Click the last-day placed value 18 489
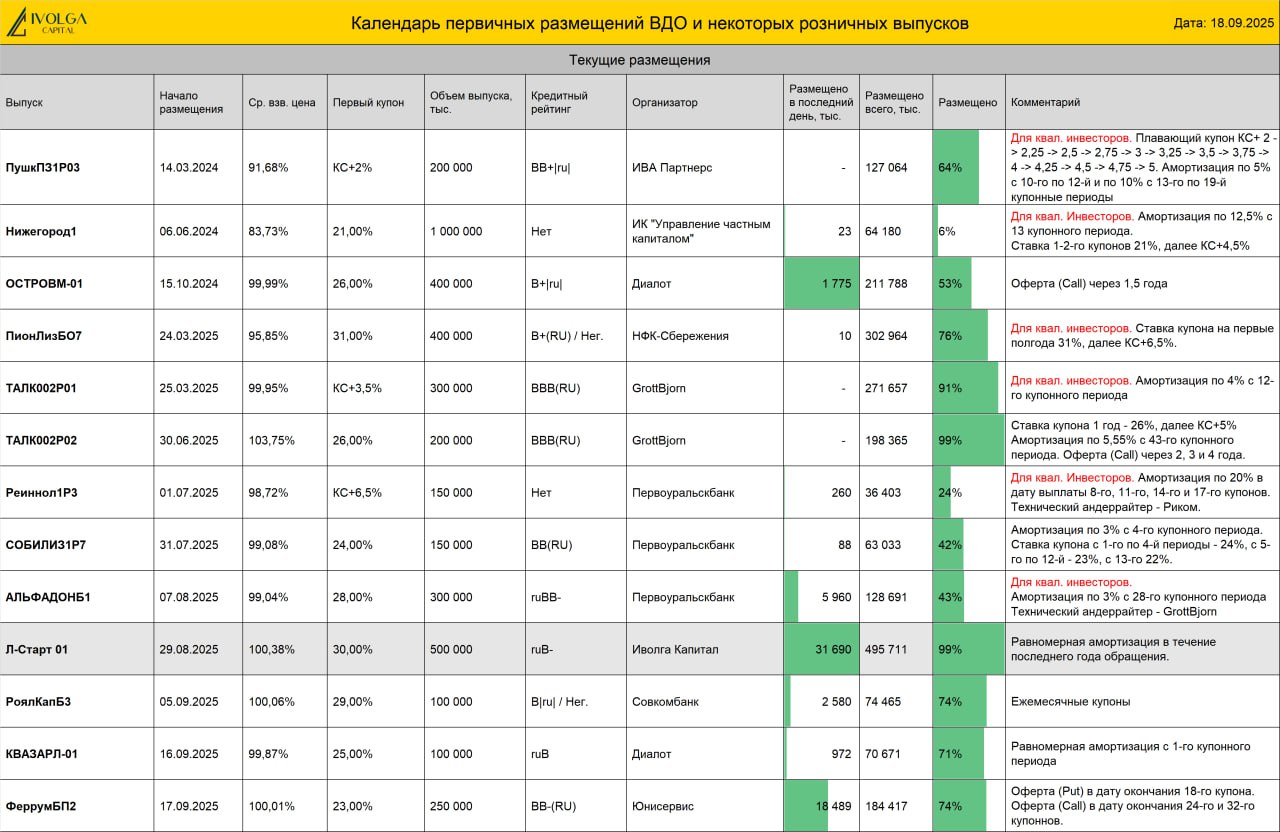The image size is (1280, 832). tap(834, 806)
